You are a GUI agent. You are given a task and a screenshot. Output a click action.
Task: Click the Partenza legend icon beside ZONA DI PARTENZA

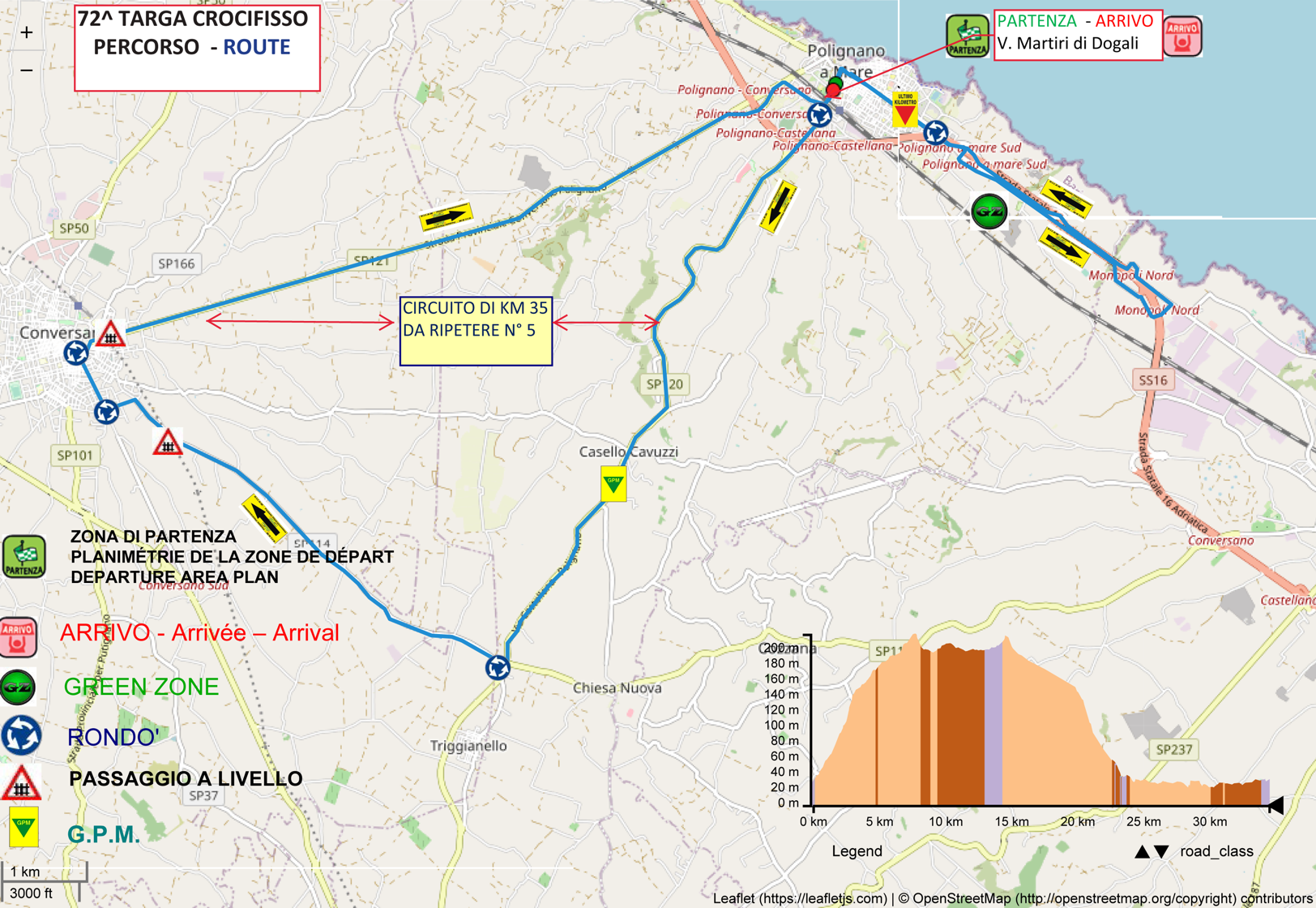tap(23, 556)
